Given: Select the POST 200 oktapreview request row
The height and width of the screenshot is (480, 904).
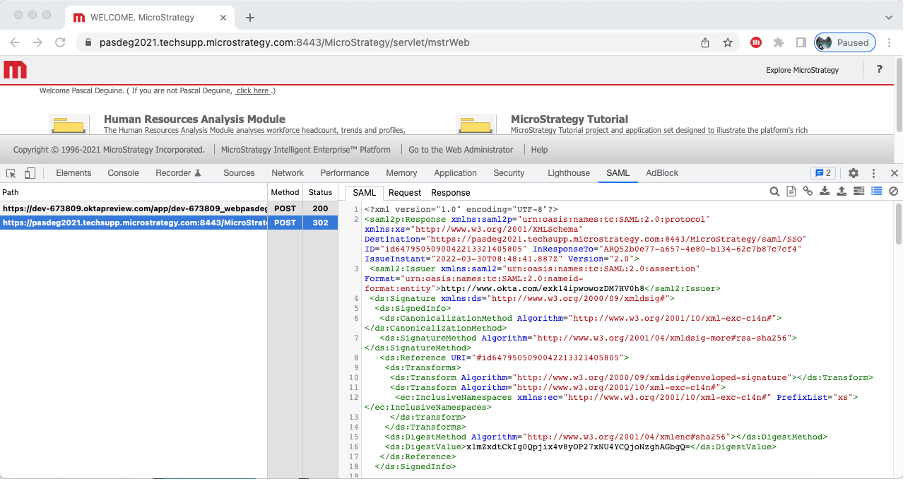Looking at the screenshot, I should [133, 208].
